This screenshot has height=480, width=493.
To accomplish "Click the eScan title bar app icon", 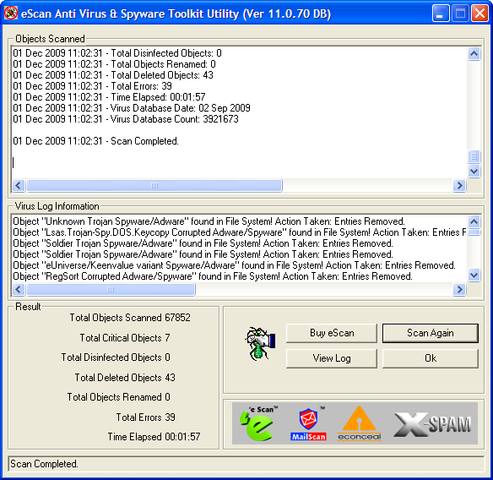I will 11,14.
